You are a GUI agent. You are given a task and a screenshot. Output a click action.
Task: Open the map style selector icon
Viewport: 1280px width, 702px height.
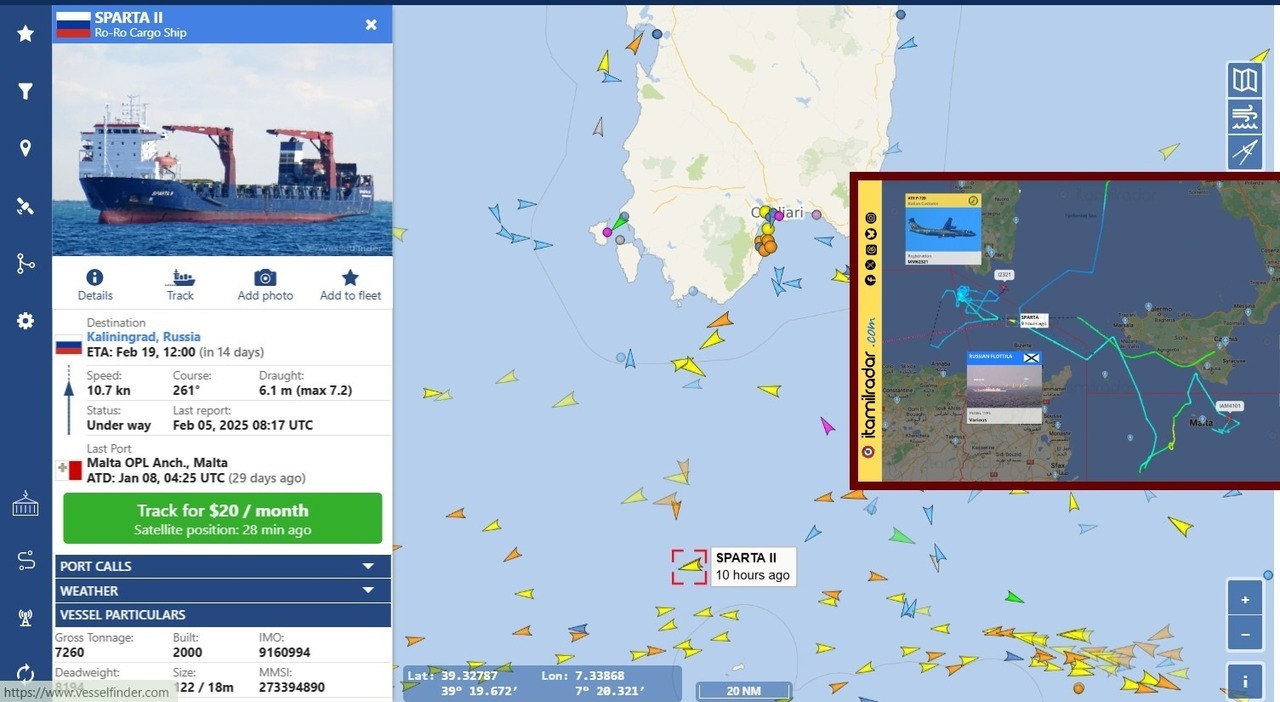pos(1244,80)
